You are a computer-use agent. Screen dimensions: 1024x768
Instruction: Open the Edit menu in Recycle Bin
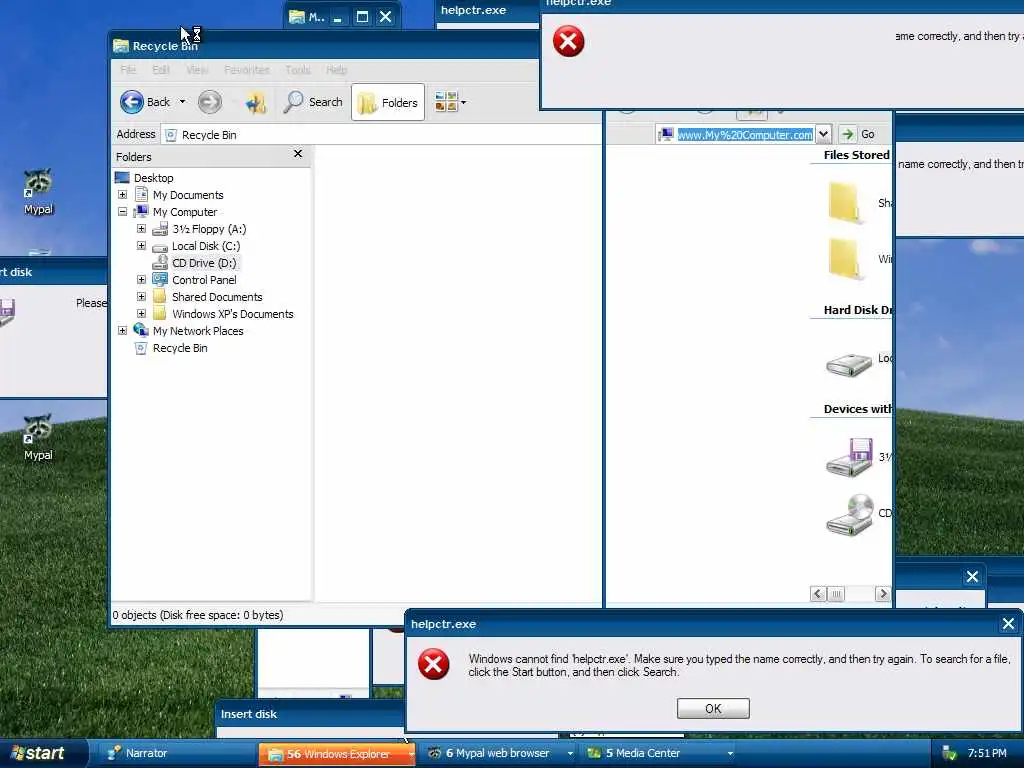(x=161, y=69)
